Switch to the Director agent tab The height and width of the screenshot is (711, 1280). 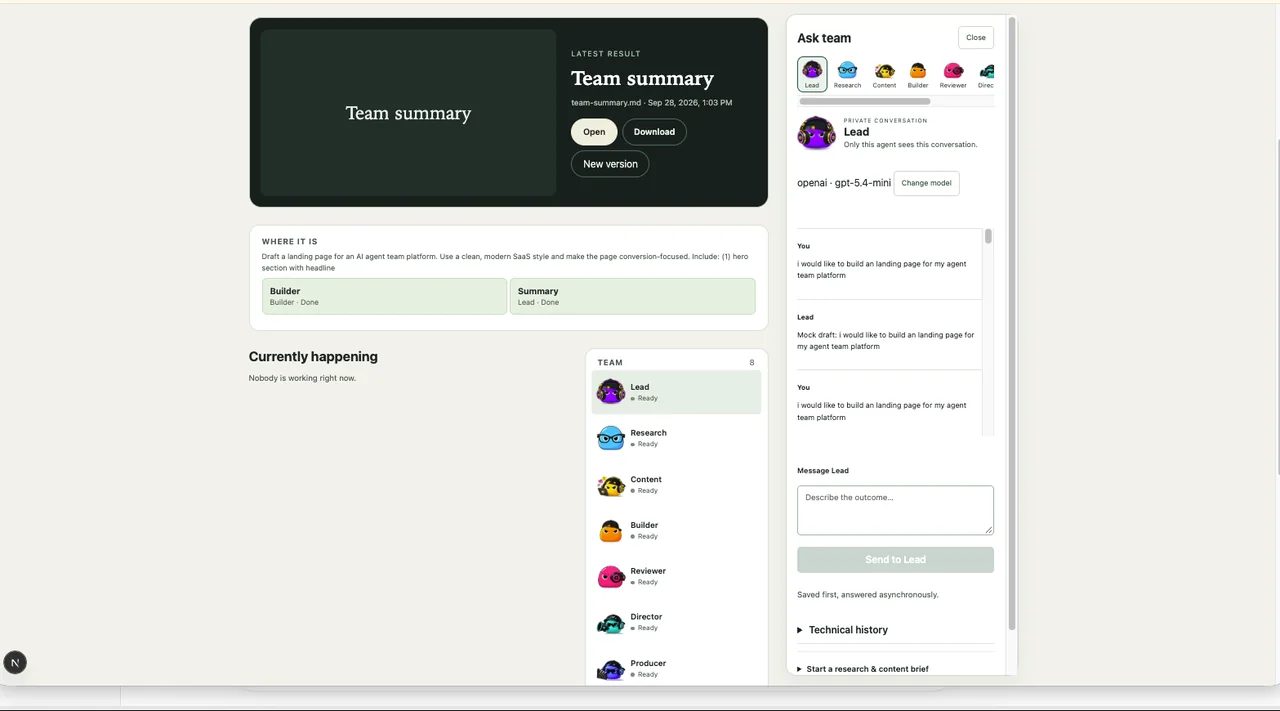(x=986, y=74)
